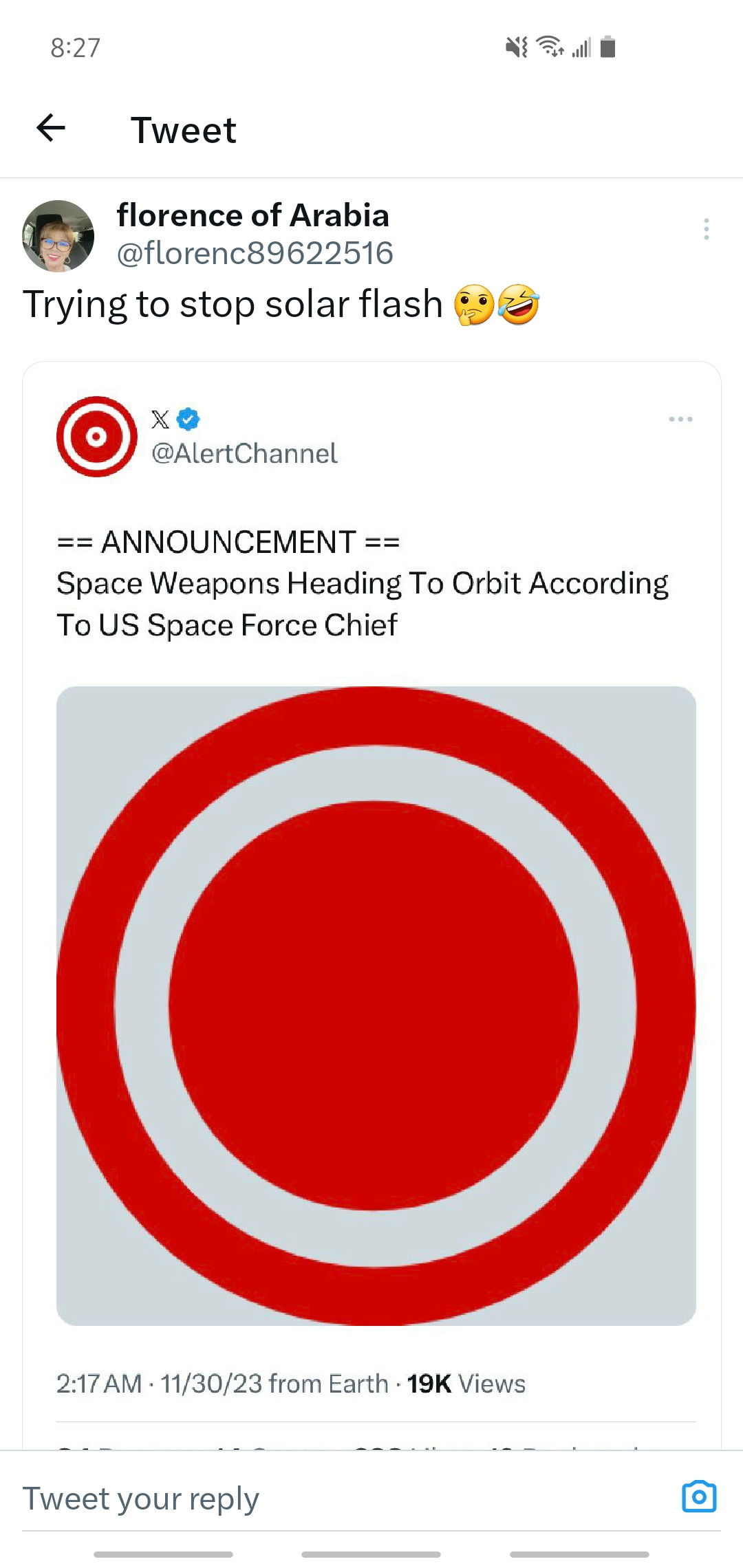This screenshot has width=743, height=1568.
Task: Tap the cellular signal strength icon
Action: point(581,47)
